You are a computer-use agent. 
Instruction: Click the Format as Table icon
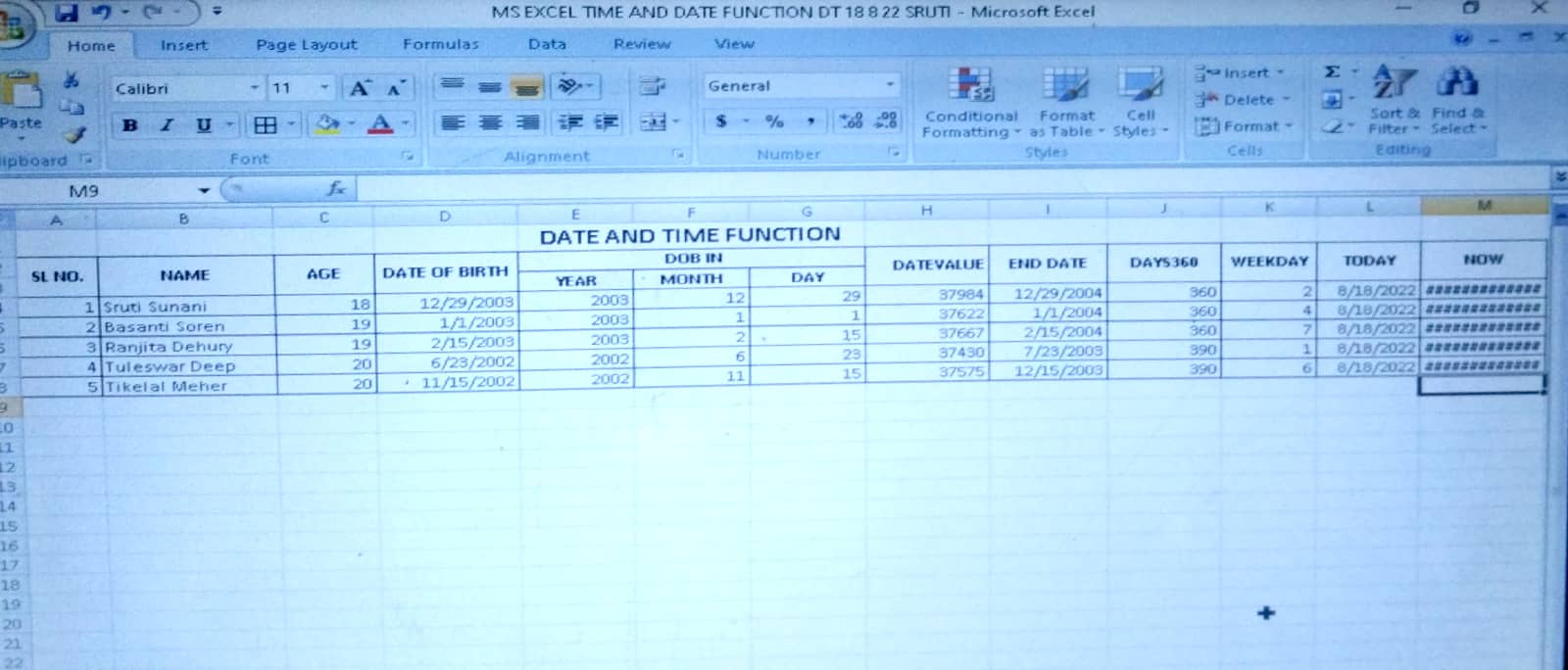pos(1065,86)
